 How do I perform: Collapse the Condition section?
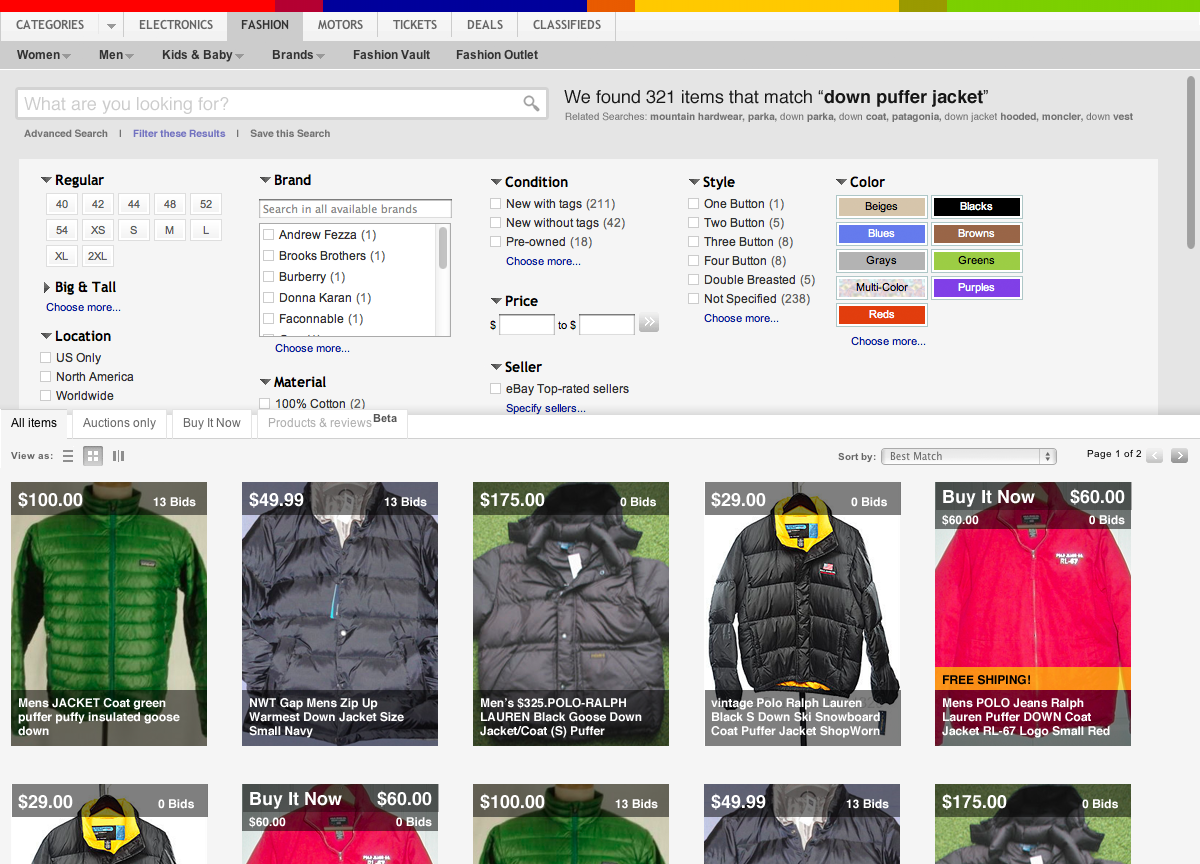click(496, 183)
